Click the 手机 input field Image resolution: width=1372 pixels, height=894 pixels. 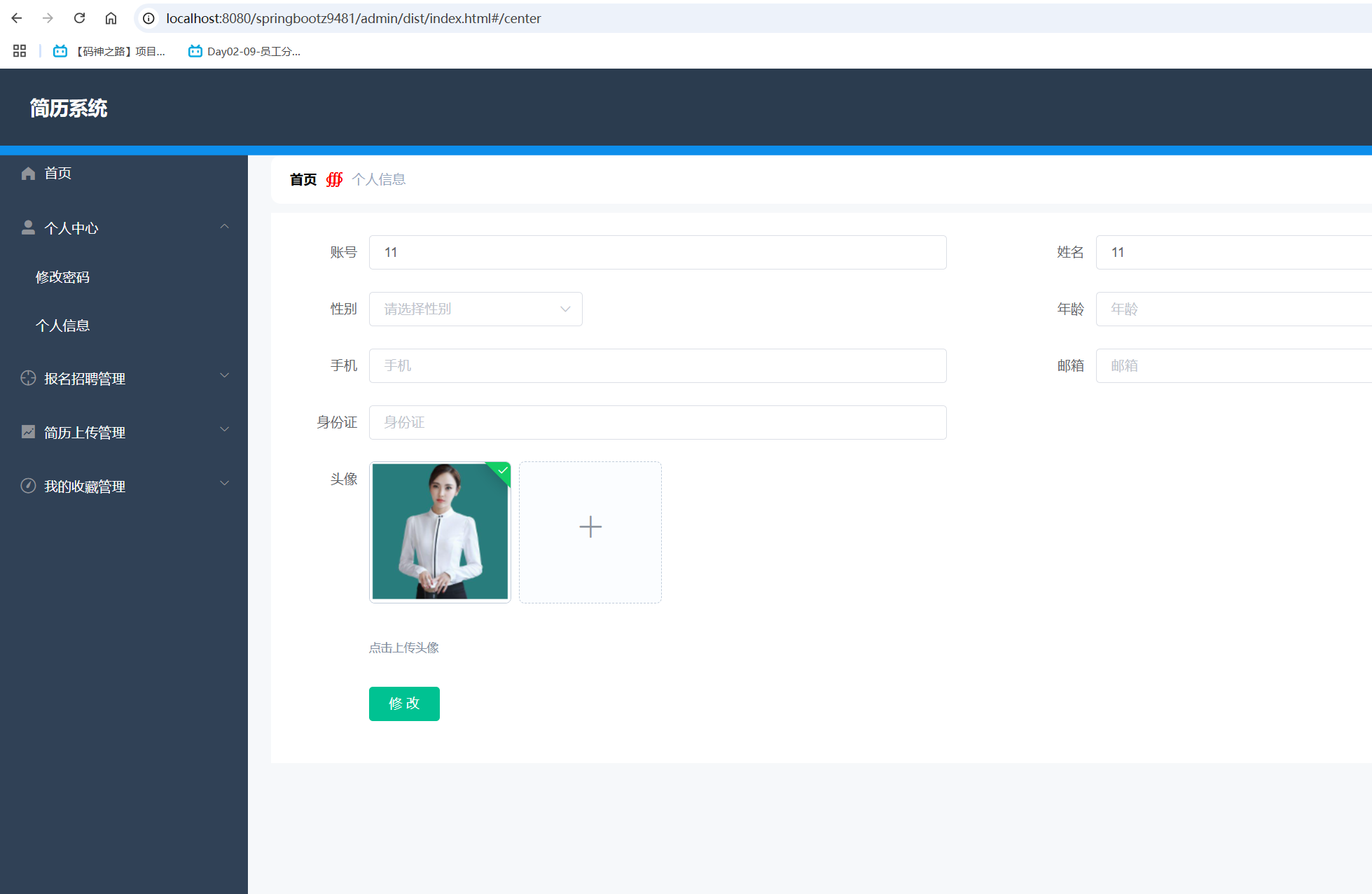(658, 366)
